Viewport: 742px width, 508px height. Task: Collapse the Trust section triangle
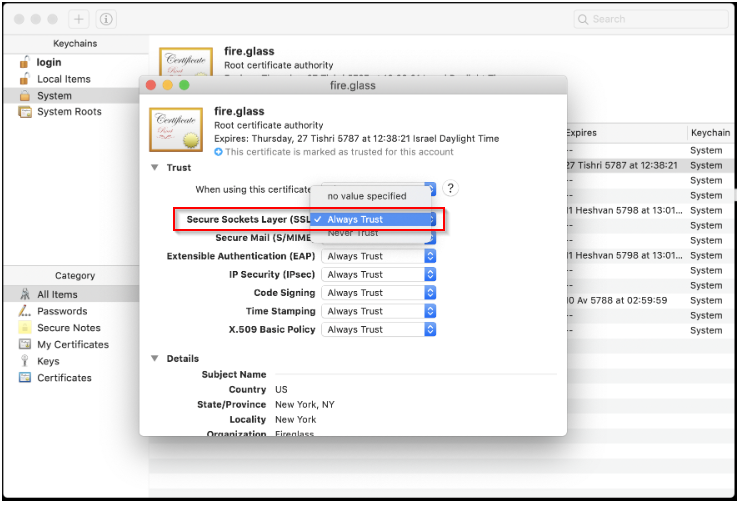click(x=155, y=168)
